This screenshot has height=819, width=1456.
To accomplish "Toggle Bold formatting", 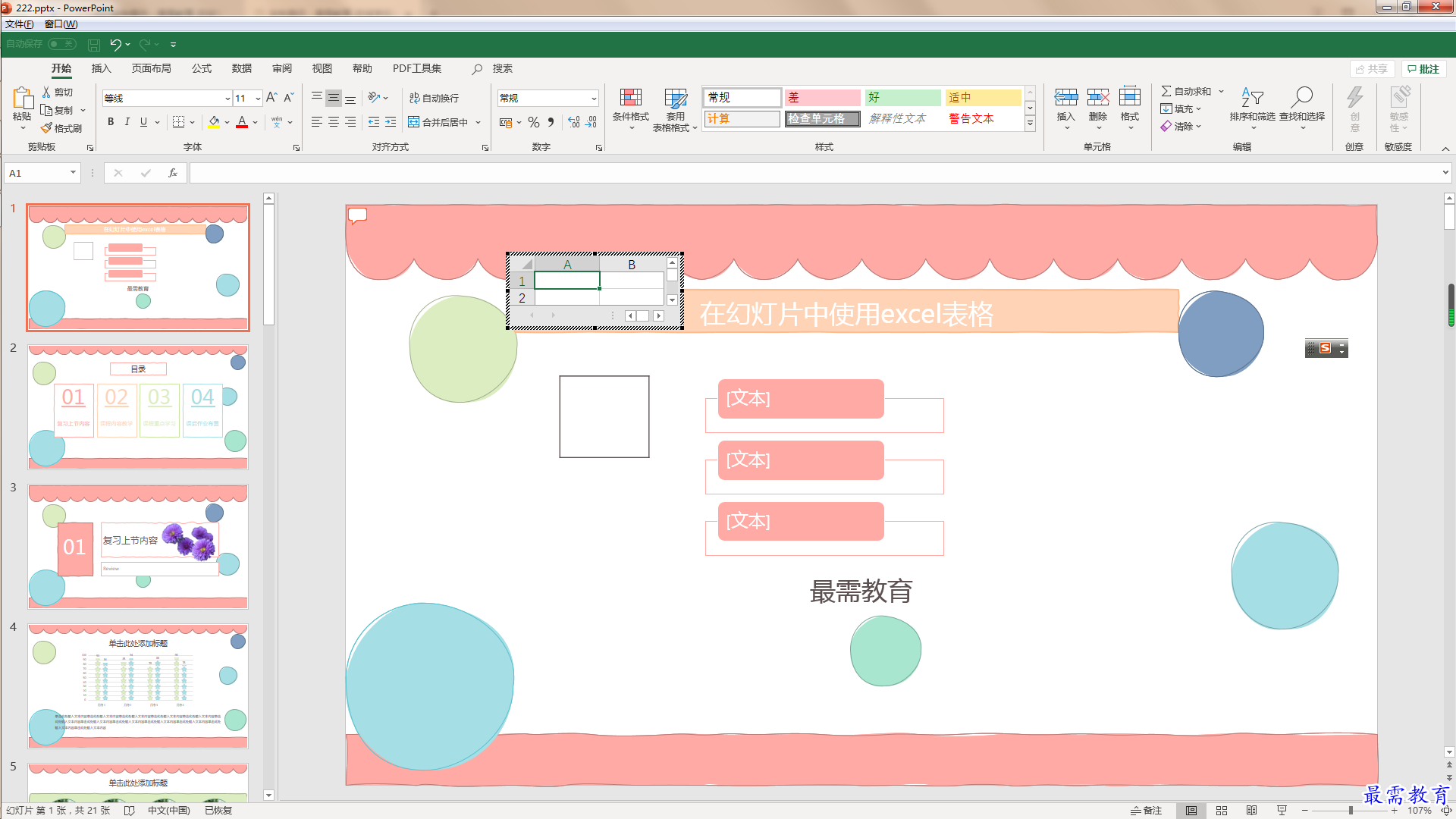I will [111, 122].
